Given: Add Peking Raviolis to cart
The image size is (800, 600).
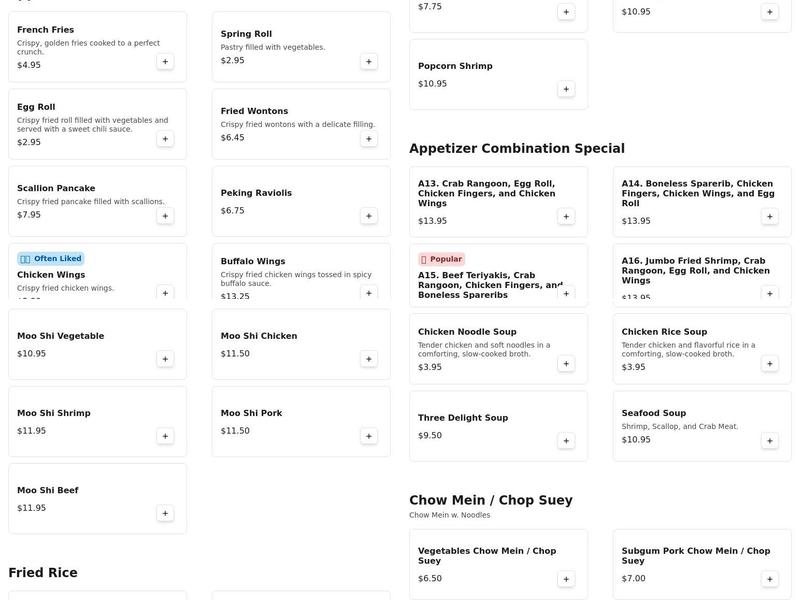Looking at the screenshot, I should tap(369, 216).
